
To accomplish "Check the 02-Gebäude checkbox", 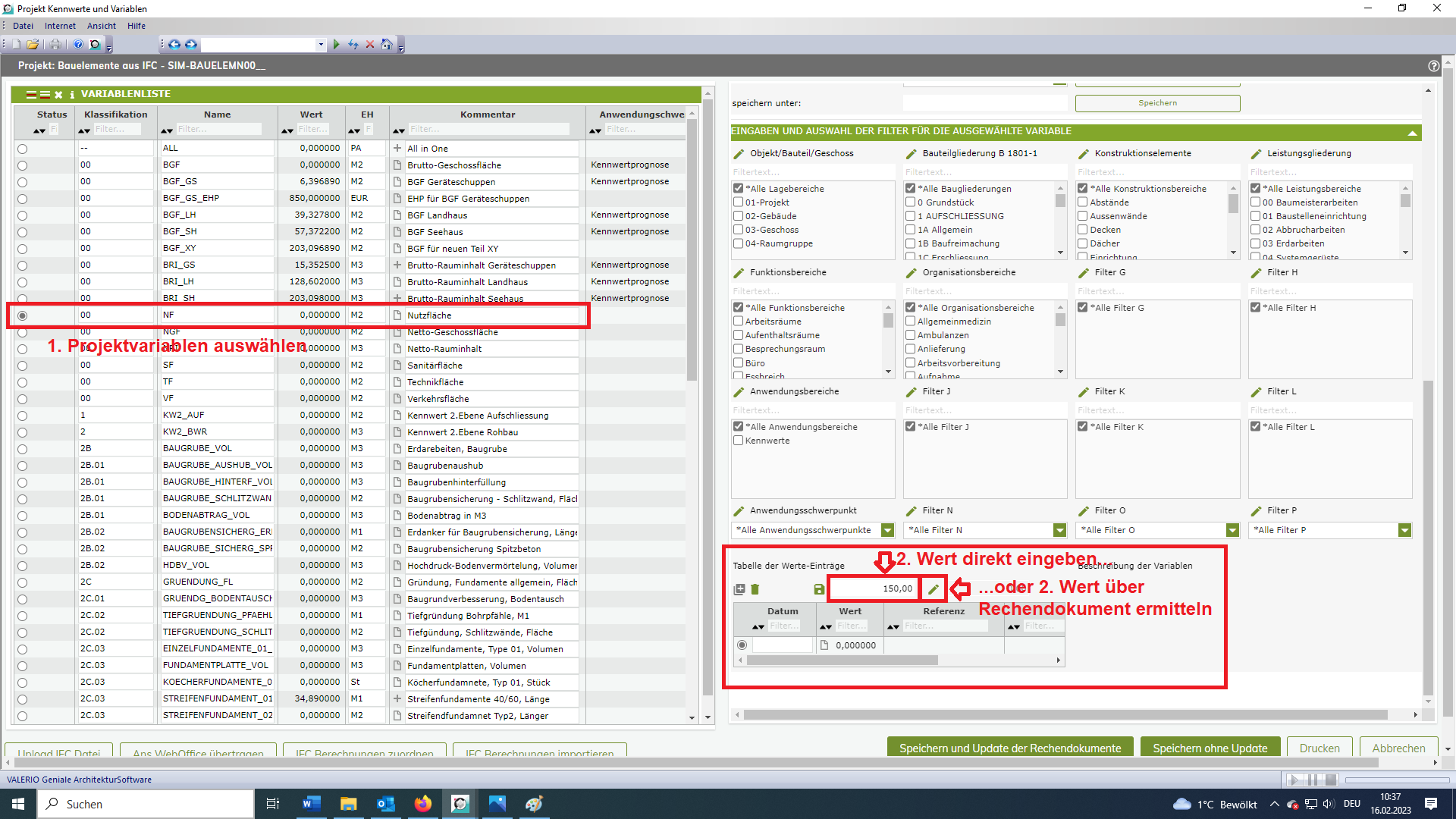I will tap(738, 216).
